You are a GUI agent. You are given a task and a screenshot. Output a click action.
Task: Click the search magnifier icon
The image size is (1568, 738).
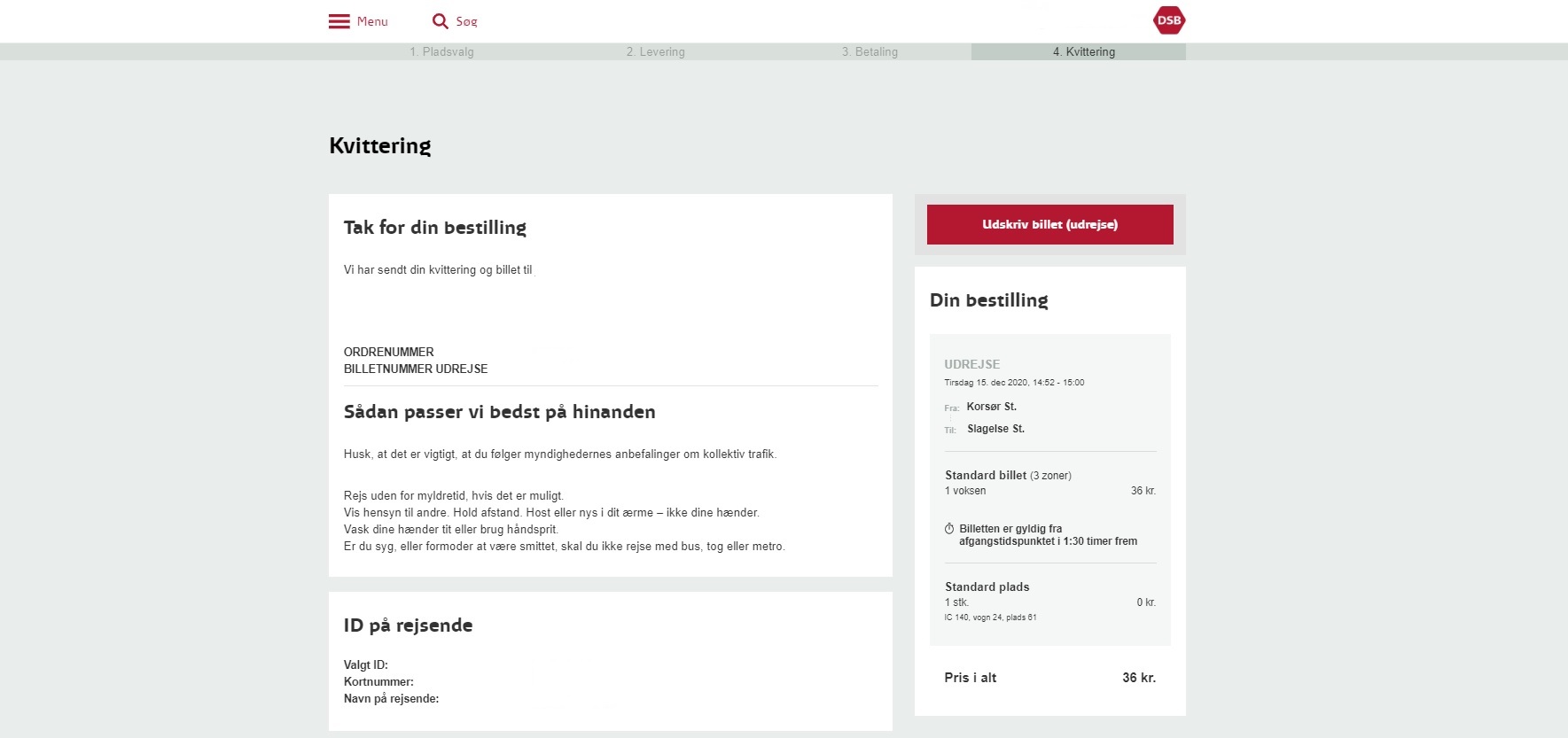click(440, 21)
